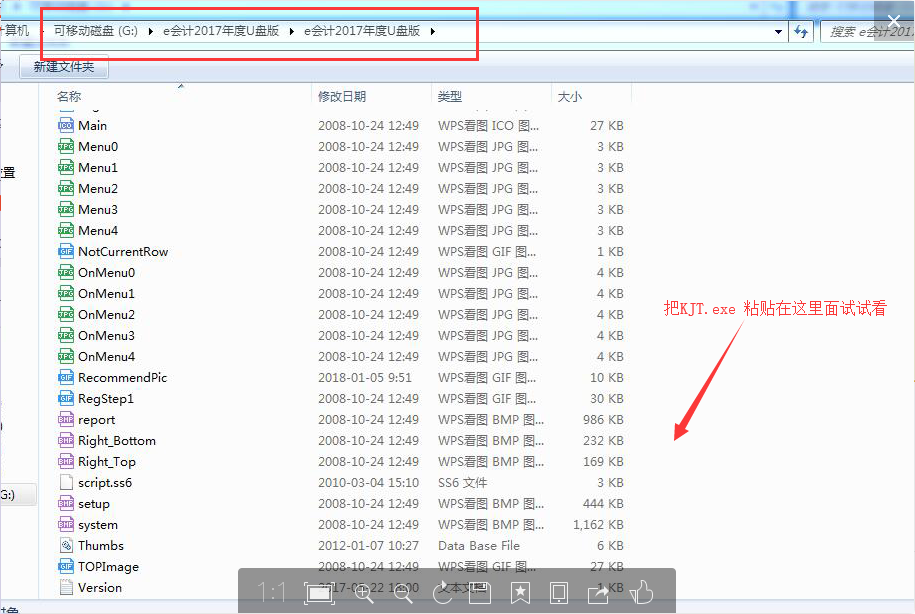Click the 30 KB size cell
The width and height of the screenshot is (915, 614).
coord(607,399)
